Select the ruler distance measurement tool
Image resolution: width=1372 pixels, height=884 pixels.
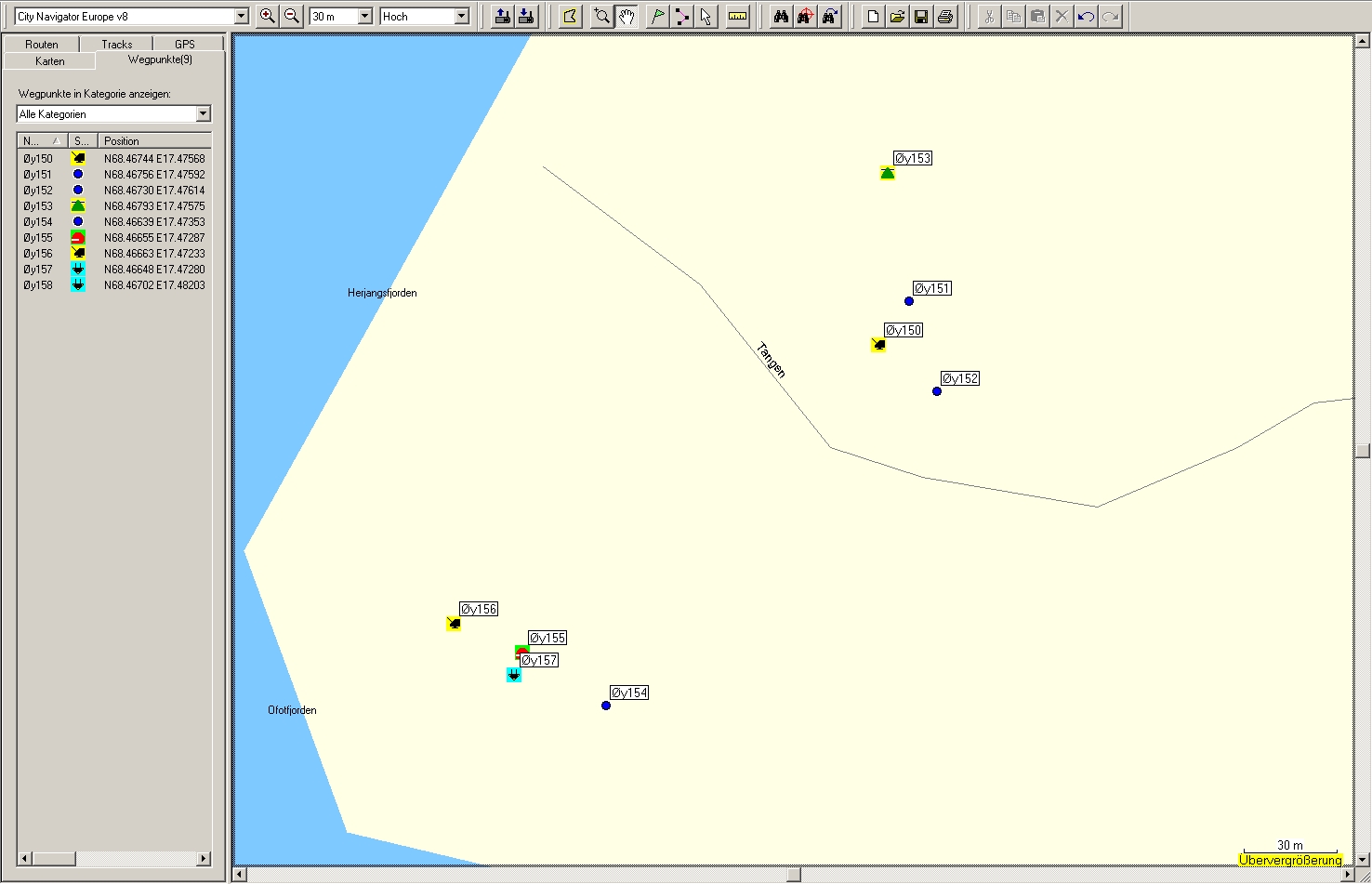(738, 16)
